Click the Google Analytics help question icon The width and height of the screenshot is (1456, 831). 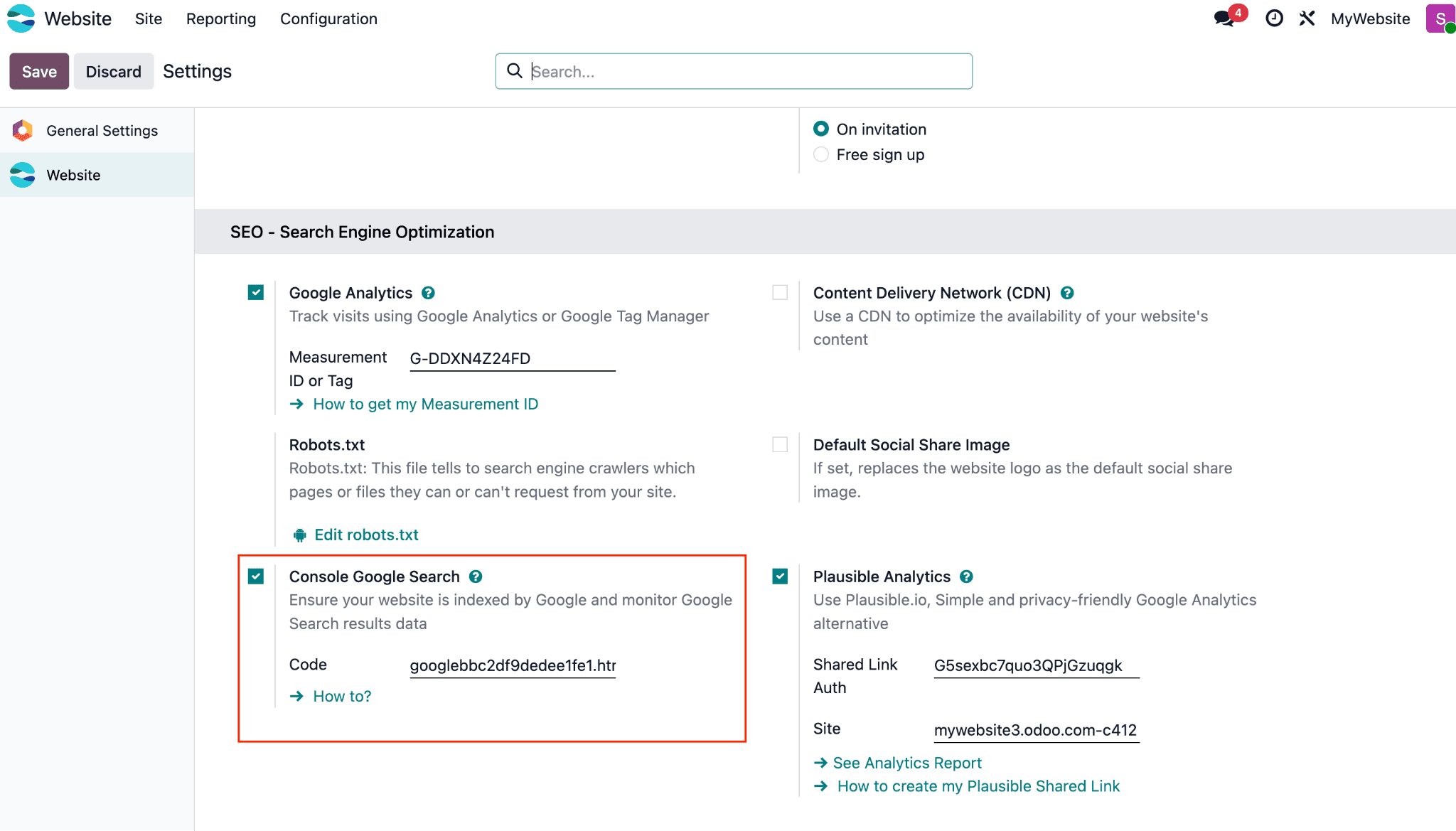pos(428,293)
